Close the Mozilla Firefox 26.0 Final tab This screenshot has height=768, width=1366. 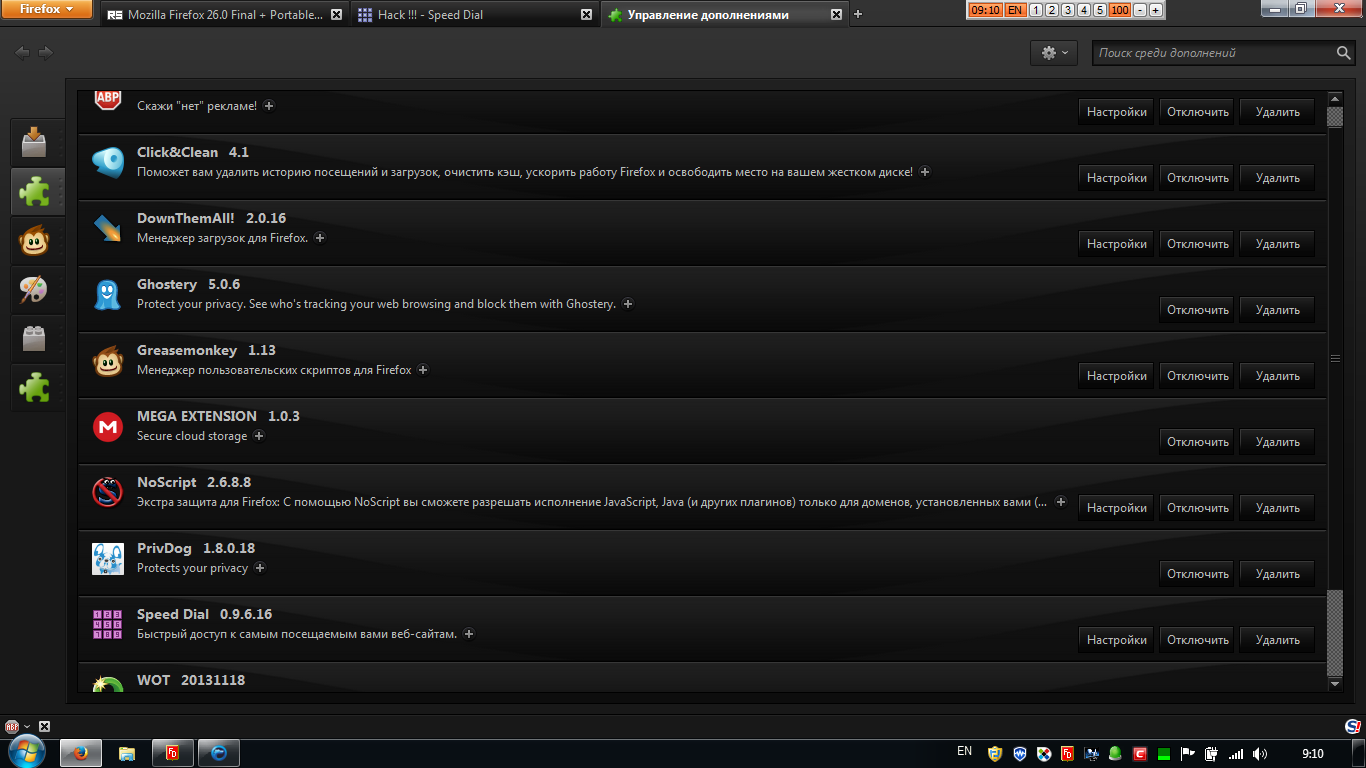click(x=336, y=15)
